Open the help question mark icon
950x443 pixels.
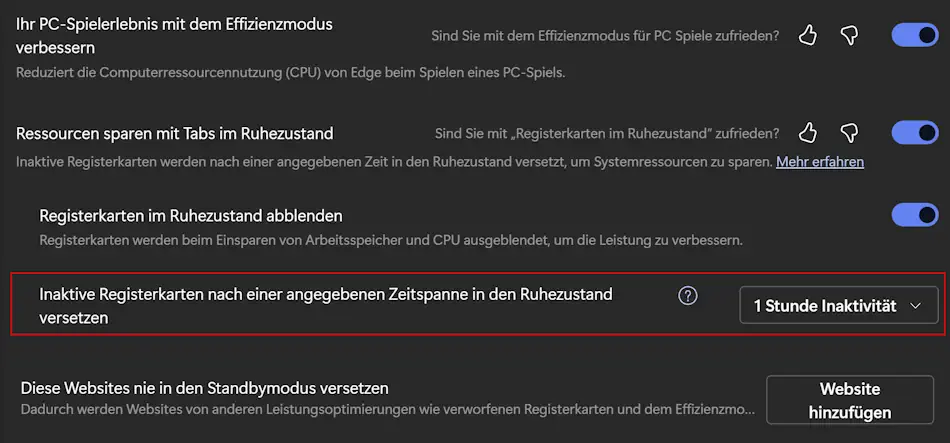687,295
